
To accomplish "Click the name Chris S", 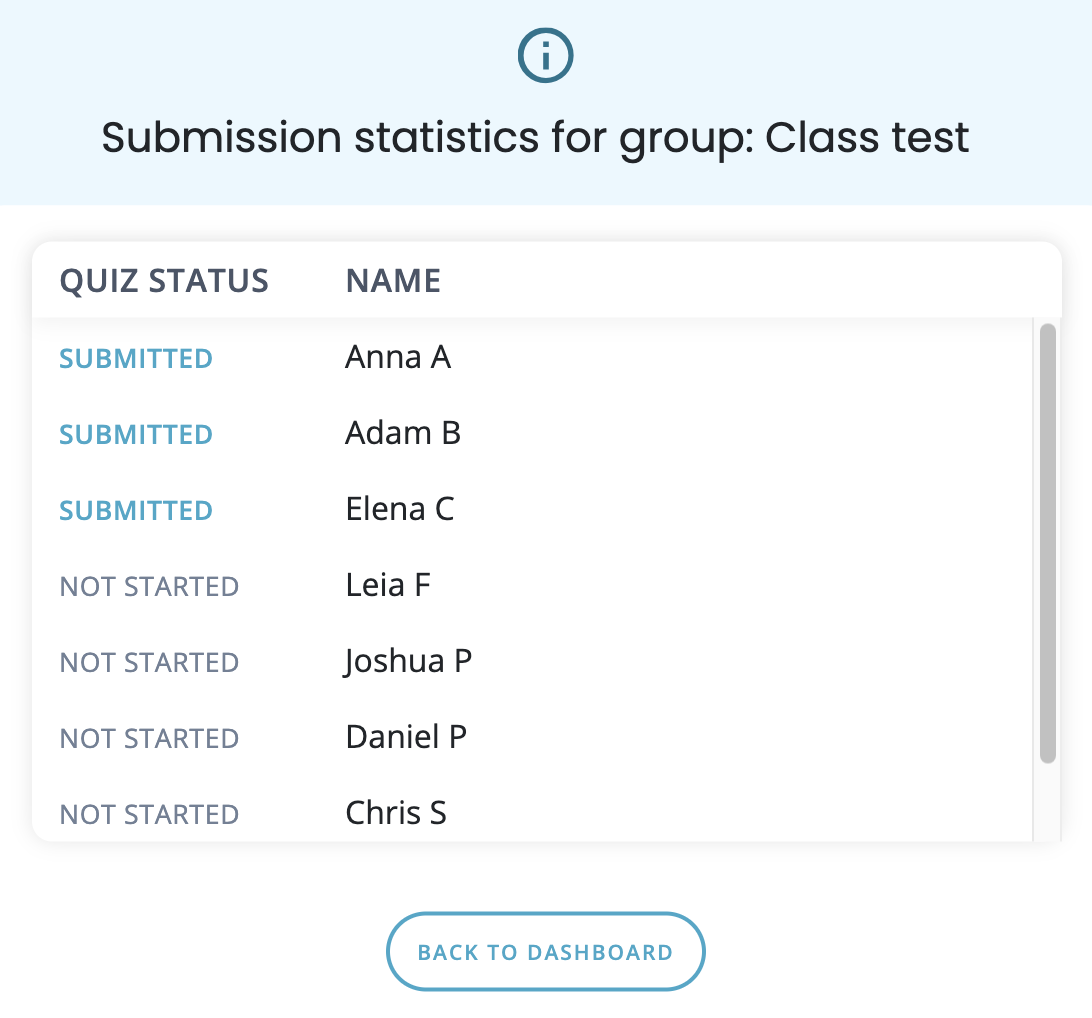I will (396, 813).
